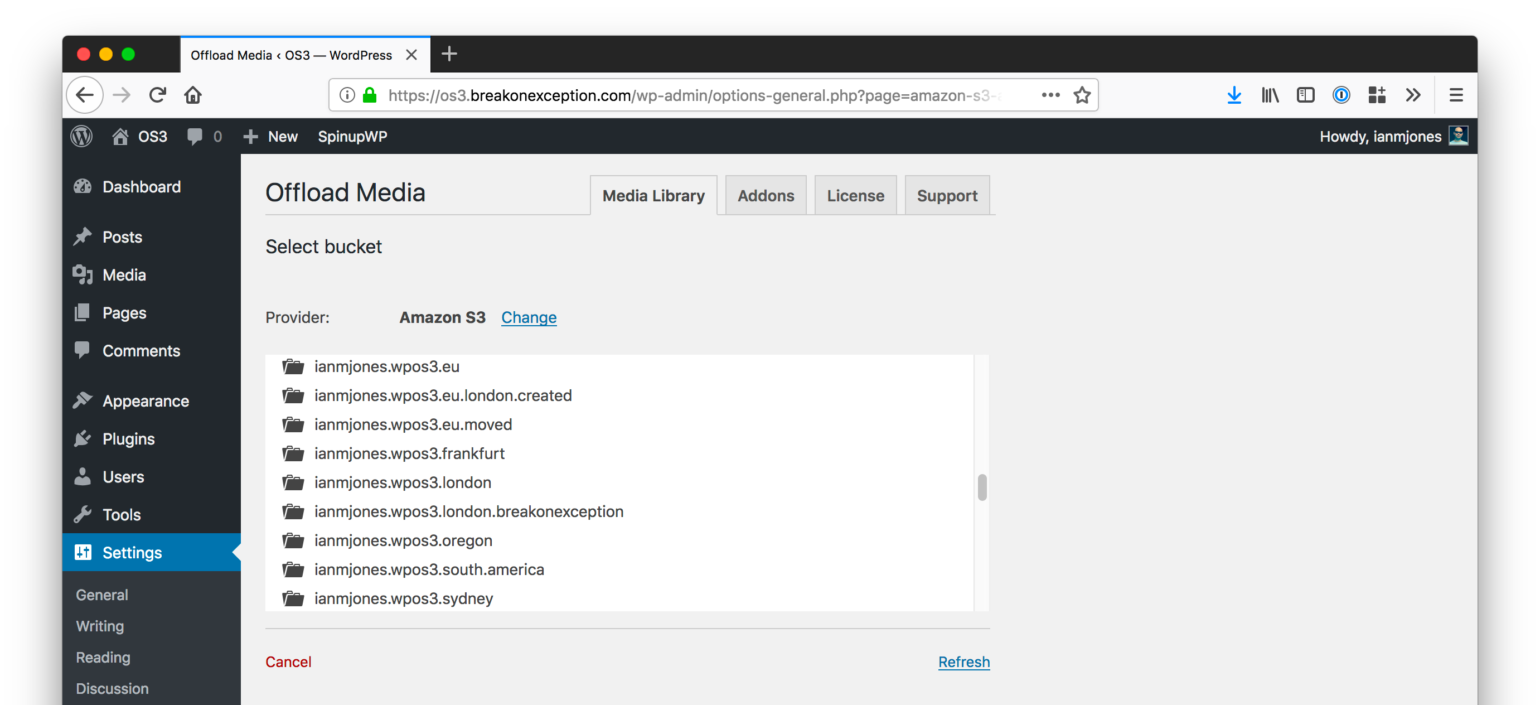Choose the ianmjones.wpos3.oregon bucket
This screenshot has width=1540, height=705.
click(403, 541)
